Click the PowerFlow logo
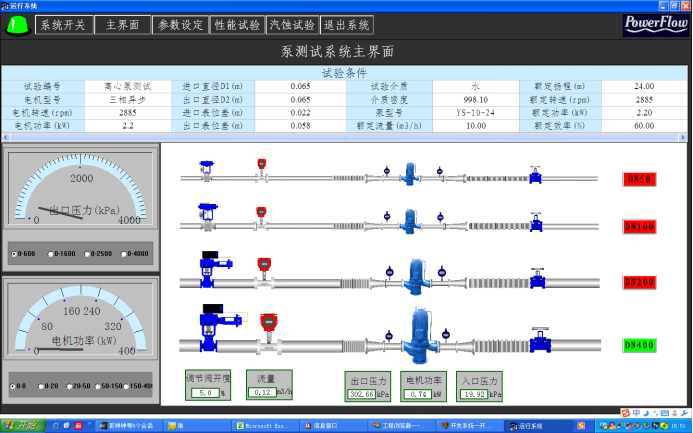The width and height of the screenshot is (693, 433). pos(655,25)
